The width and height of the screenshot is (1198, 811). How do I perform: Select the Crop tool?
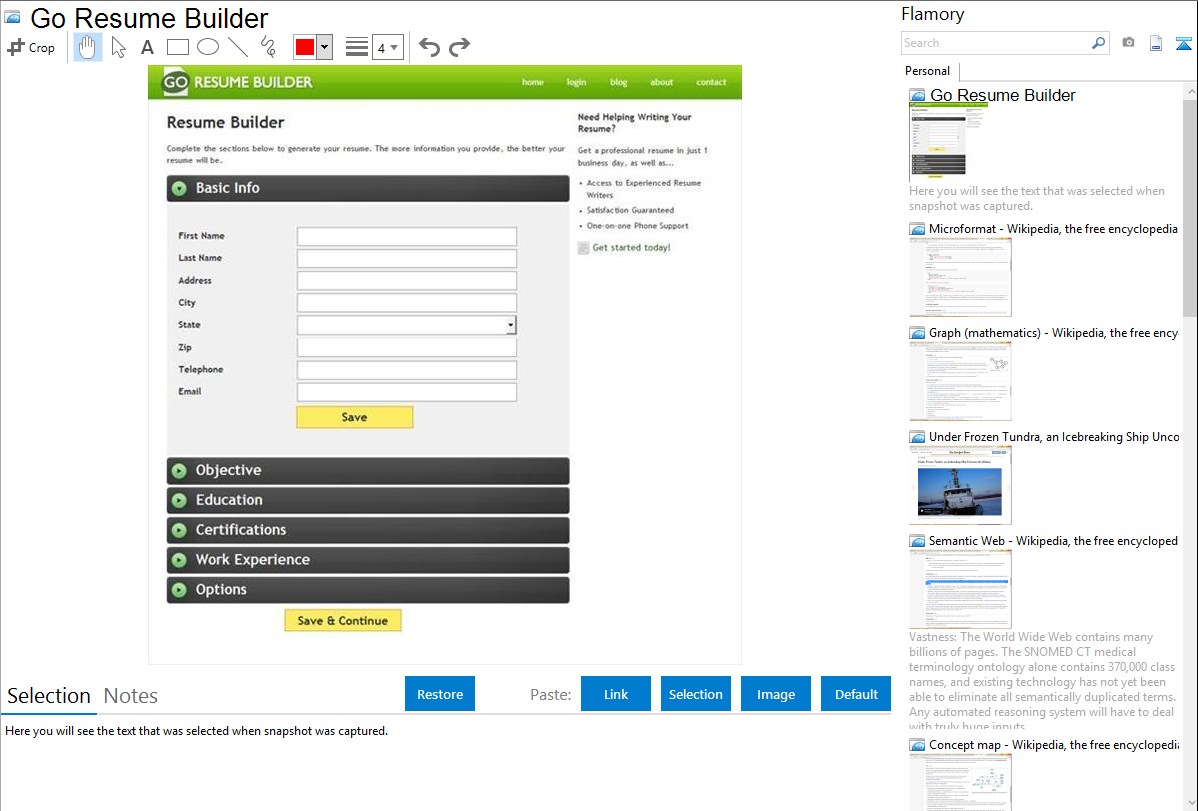[x=31, y=47]
